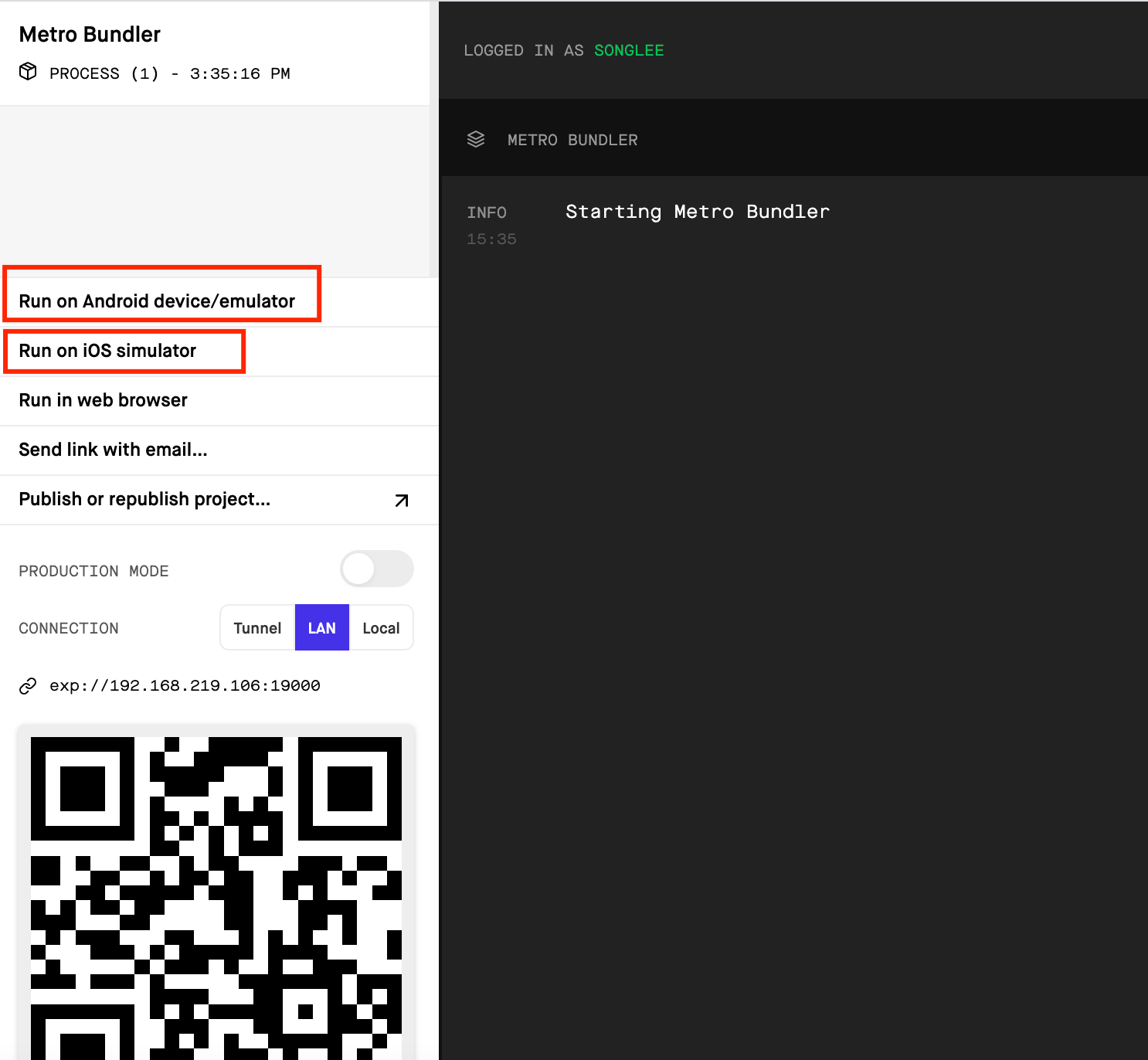Click the PROCESS (1) - 3:35:16 PM entry
This screenshot has width=1148, height=1060.
(x=170, y=73)
